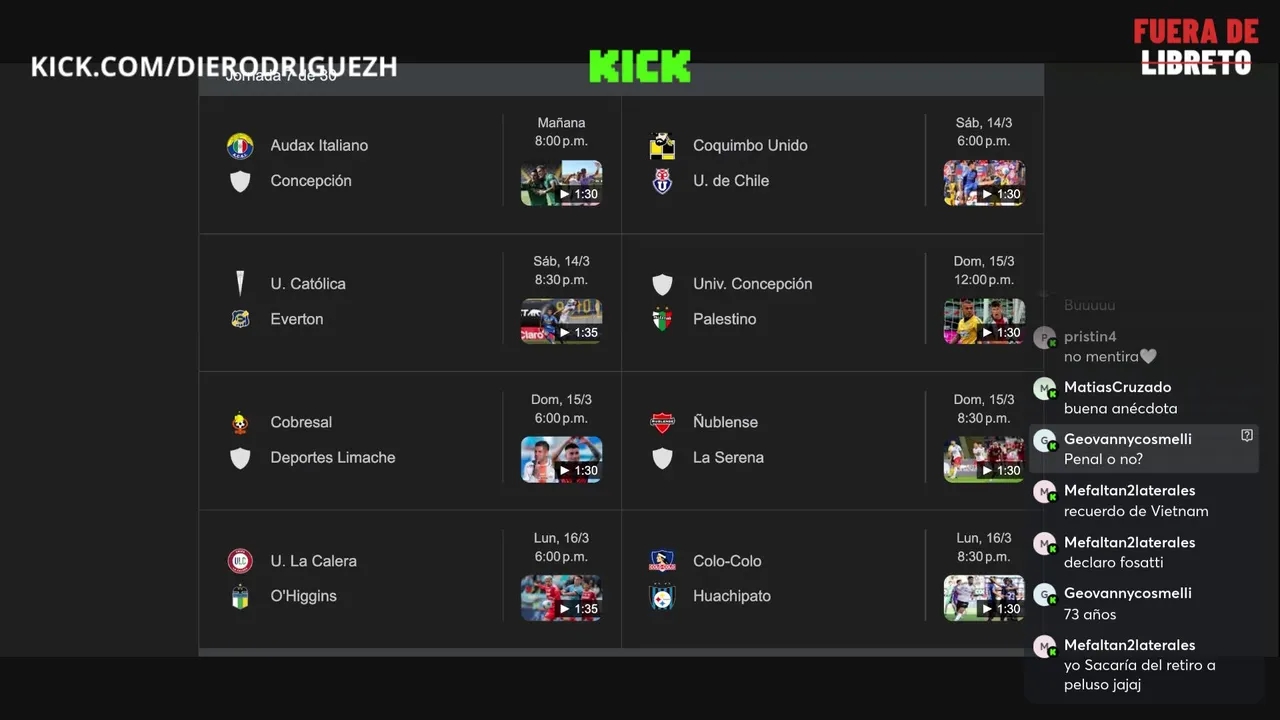Click the MatiasCruzado chat username
Viewport: 1280px width, 720px height.
pyautogui.click(x=1117, y=387)
